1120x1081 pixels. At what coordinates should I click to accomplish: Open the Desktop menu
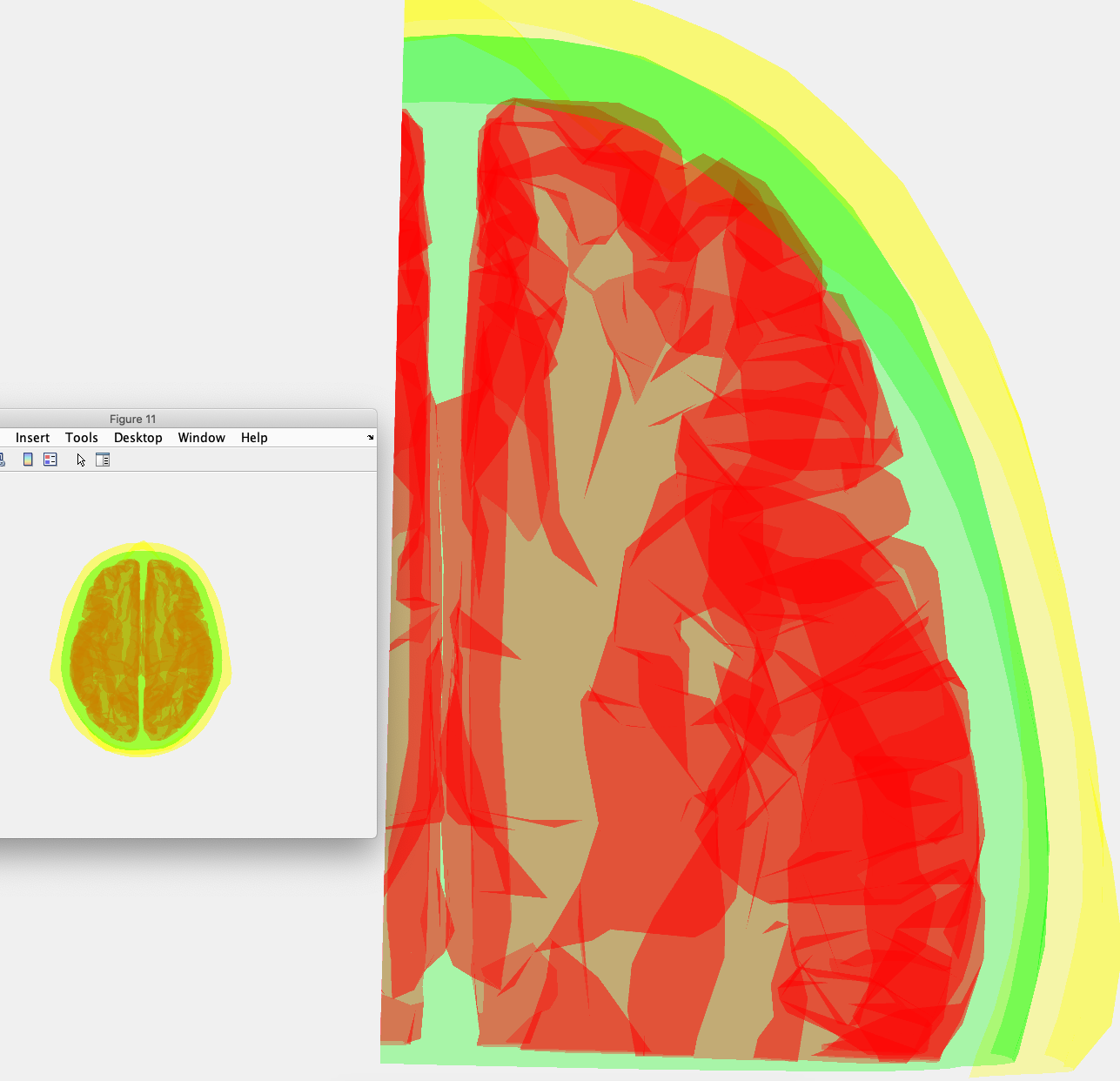click(138, 438)
